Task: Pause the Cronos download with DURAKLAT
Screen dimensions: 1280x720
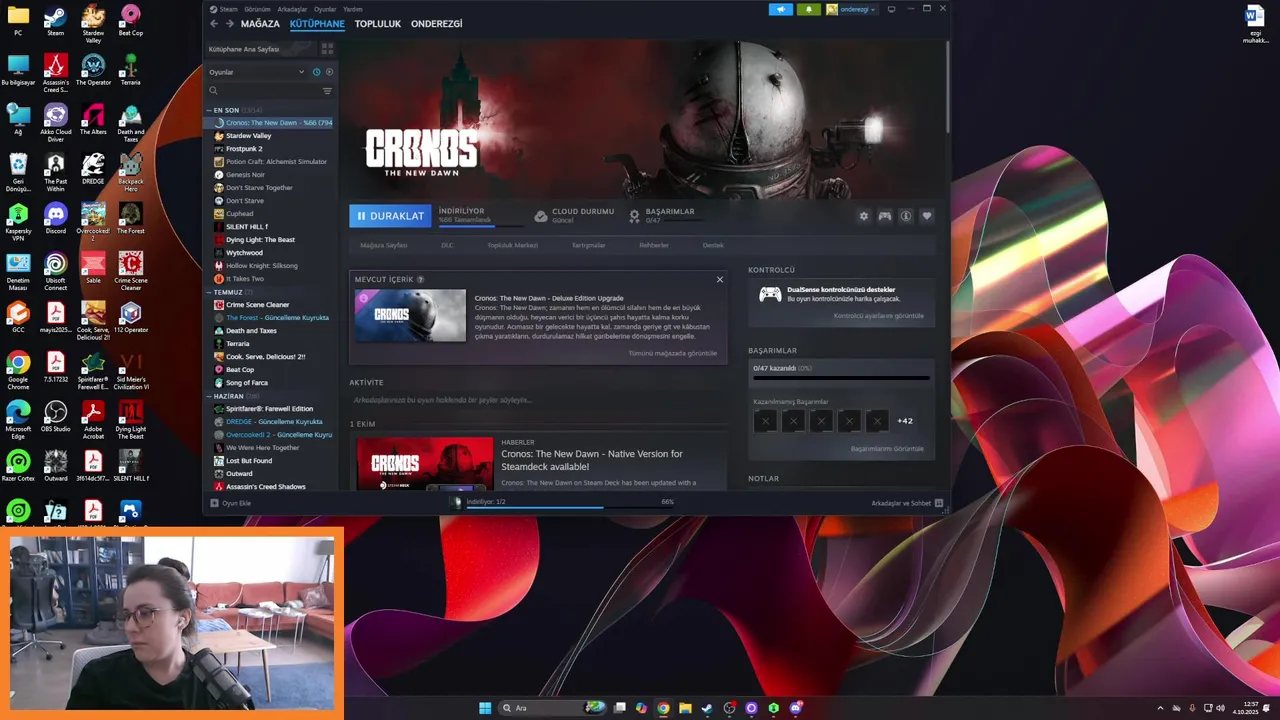Action: tap(389, 216)
